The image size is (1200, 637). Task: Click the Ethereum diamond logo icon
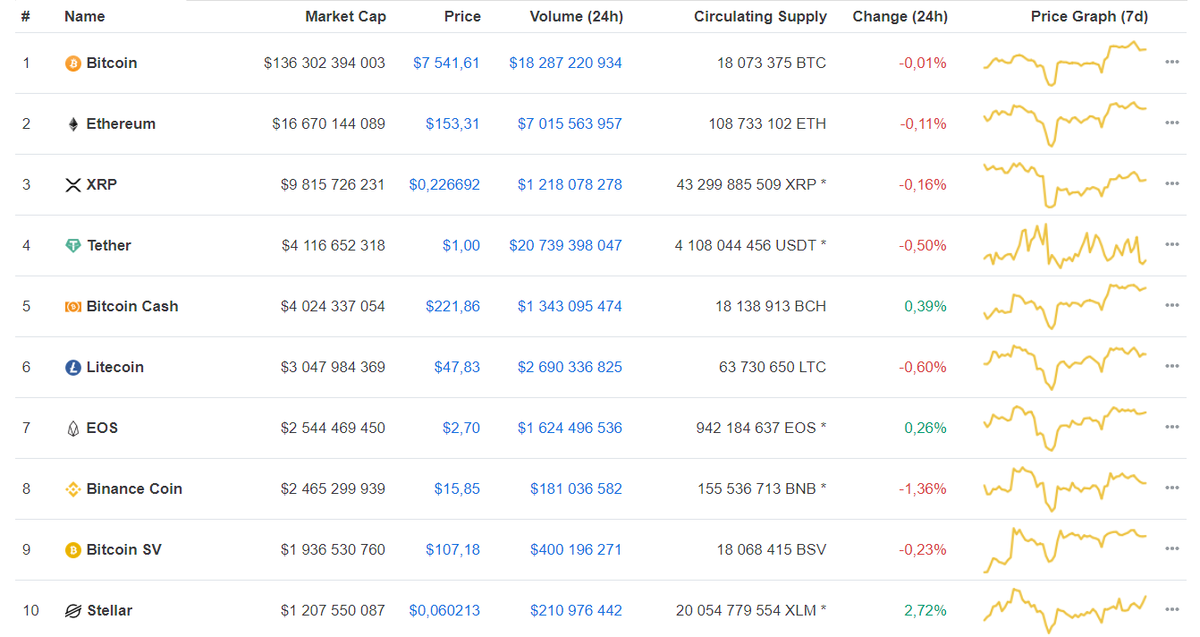(x=72, y=124)
